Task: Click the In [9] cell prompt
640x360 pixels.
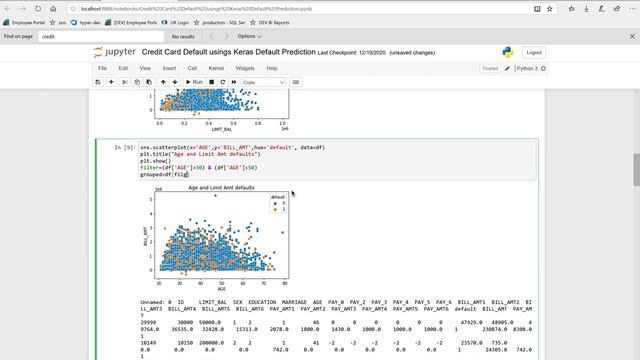Action: [x=124, y=147]
